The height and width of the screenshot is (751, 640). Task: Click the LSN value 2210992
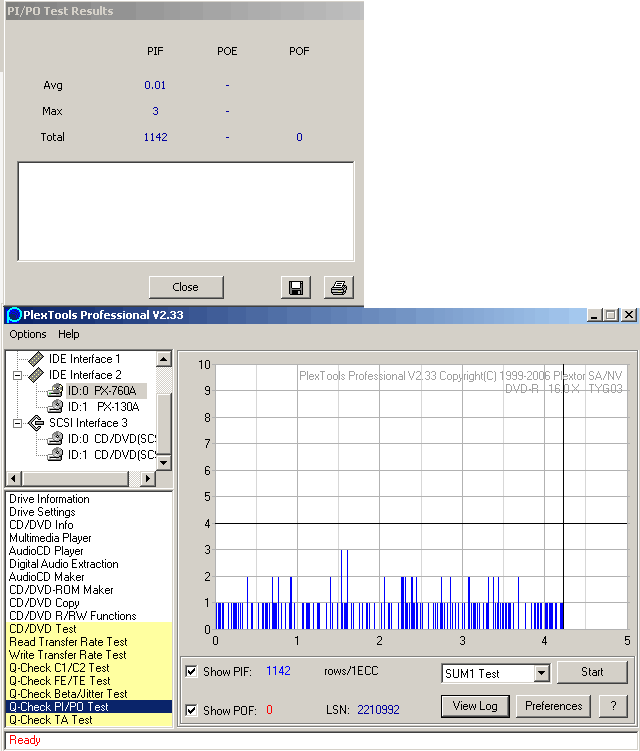pyautogui.click(x=378, y=710)
